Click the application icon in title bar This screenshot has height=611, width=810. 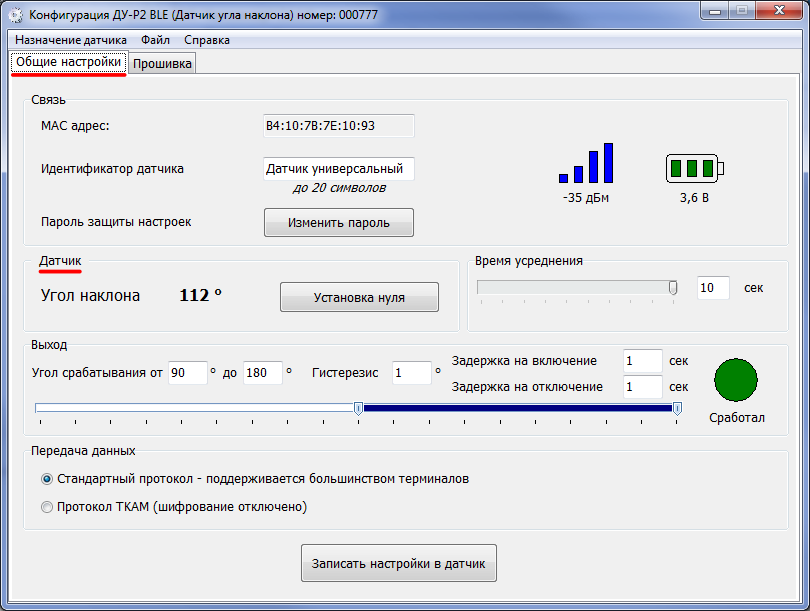(x=16, y=15)
